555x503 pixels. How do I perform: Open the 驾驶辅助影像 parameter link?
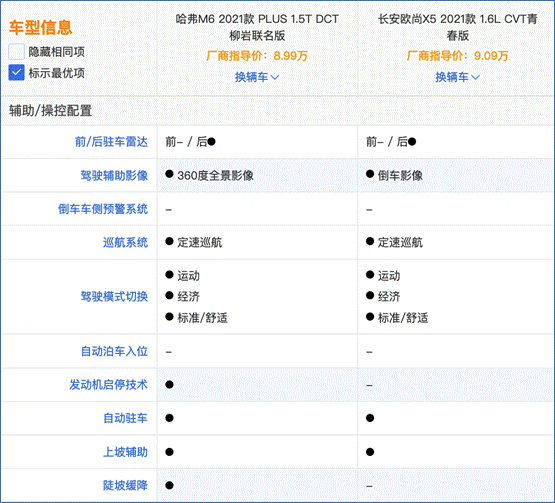(114, 175)
